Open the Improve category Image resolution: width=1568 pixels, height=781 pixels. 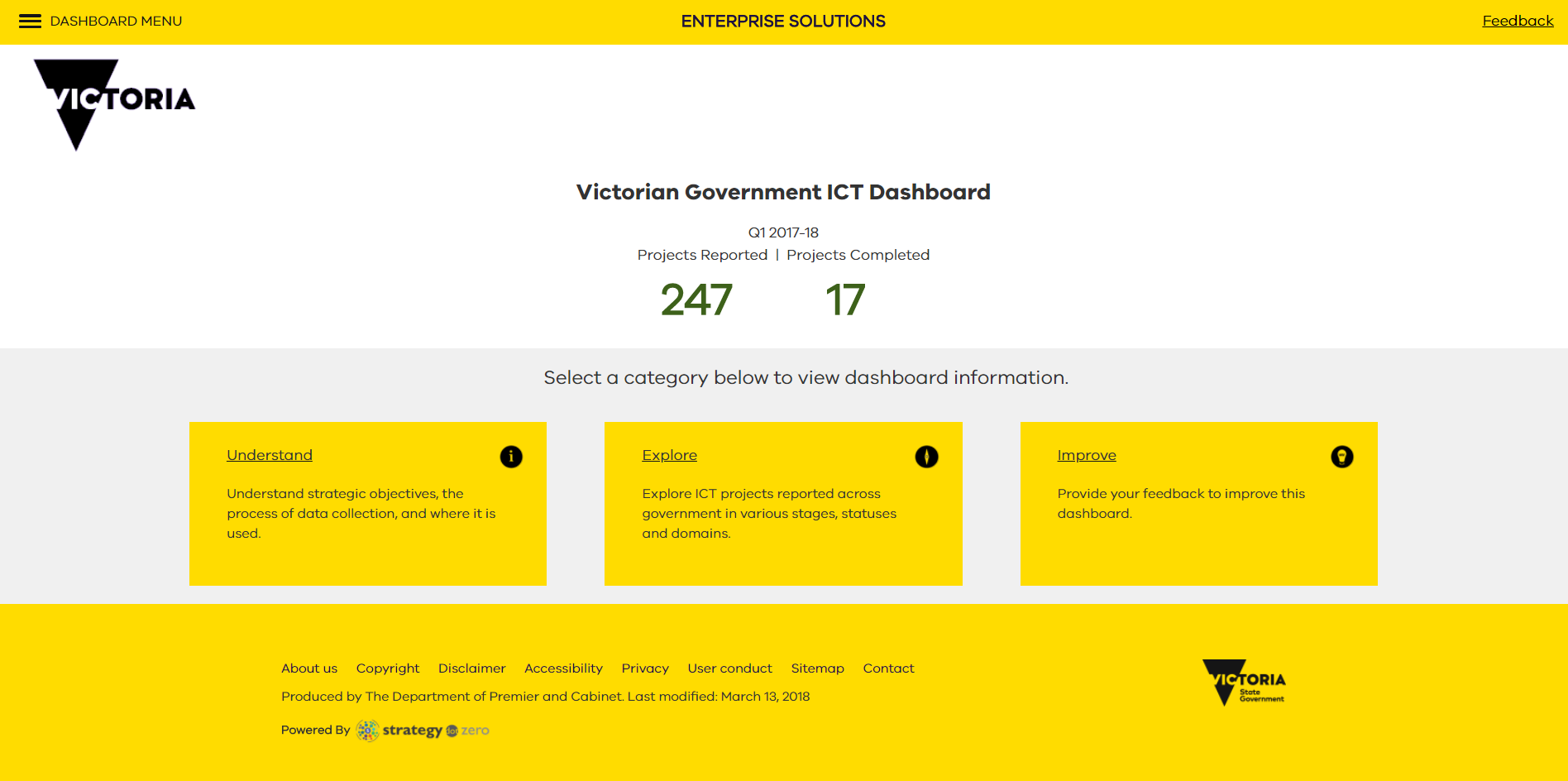pos(1086,455)
